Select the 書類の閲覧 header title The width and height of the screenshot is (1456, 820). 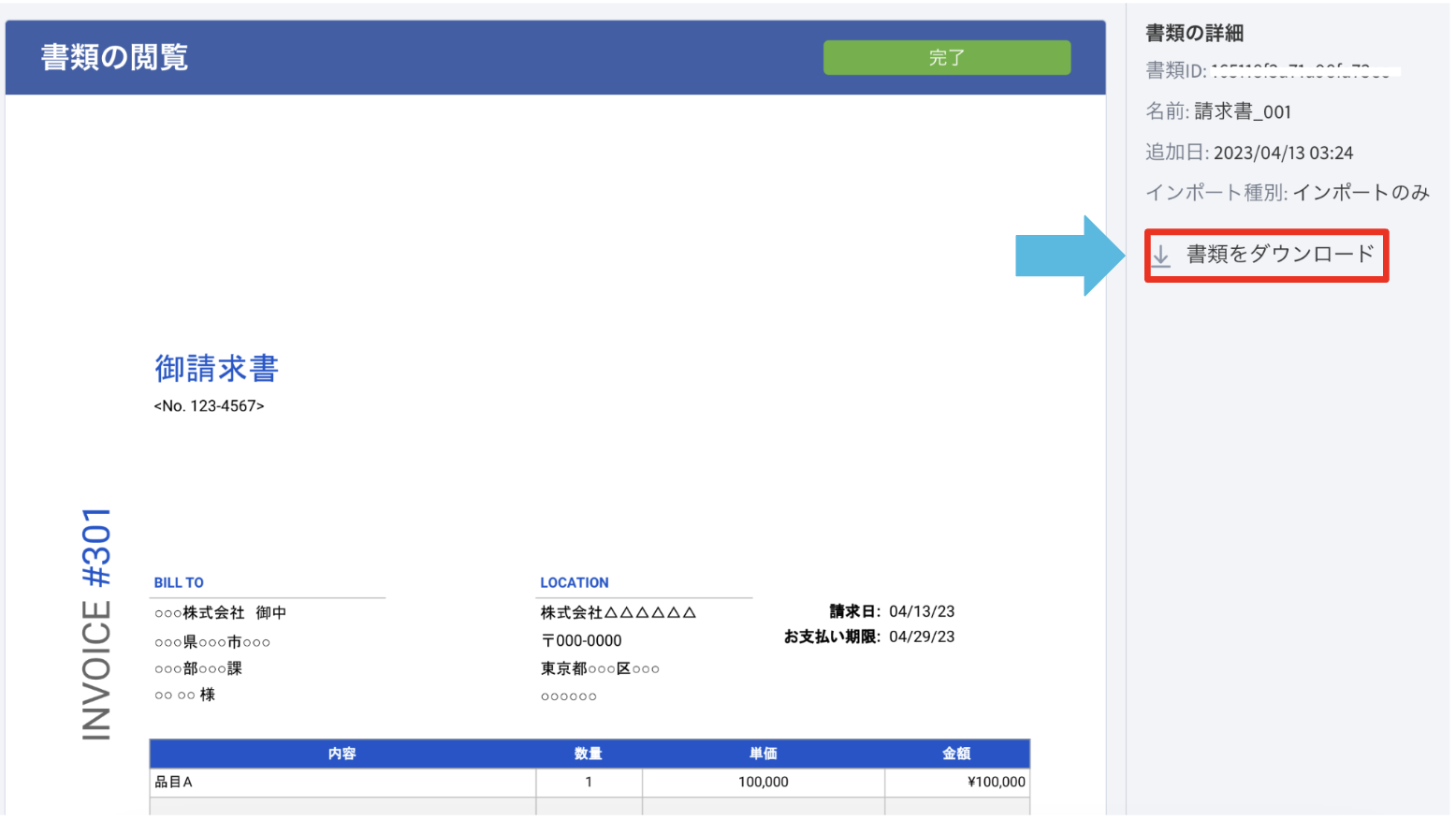pos(114,57)
